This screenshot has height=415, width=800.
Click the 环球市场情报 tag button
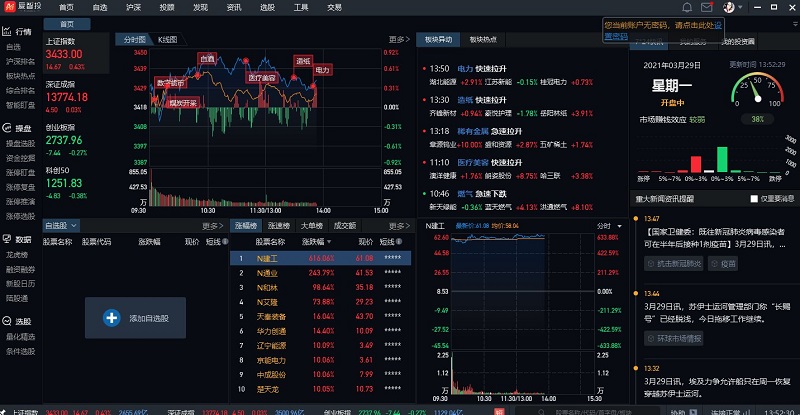pos(673,338)
